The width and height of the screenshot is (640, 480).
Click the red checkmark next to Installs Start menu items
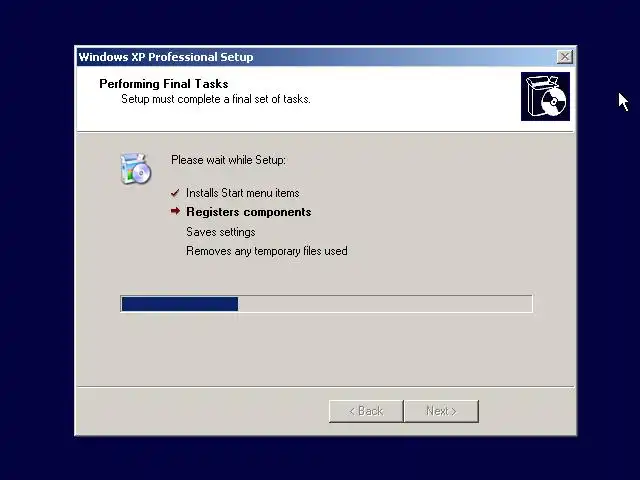pyautogui.click(x=175, y=193)
